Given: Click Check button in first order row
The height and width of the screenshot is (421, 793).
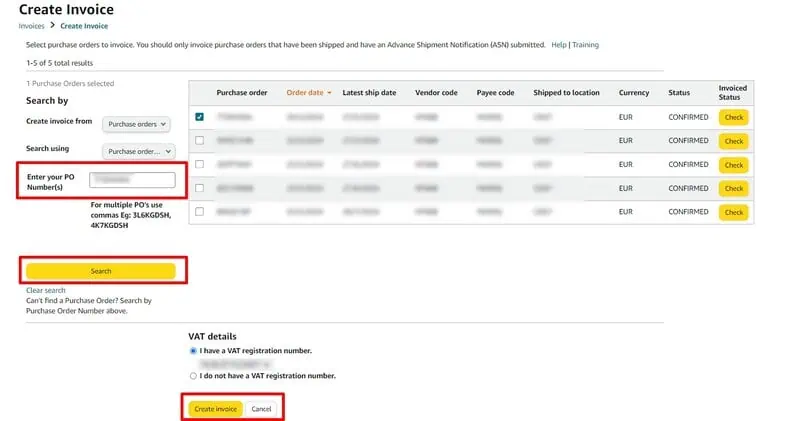Looking at the screenshot, I should (734, 117).
